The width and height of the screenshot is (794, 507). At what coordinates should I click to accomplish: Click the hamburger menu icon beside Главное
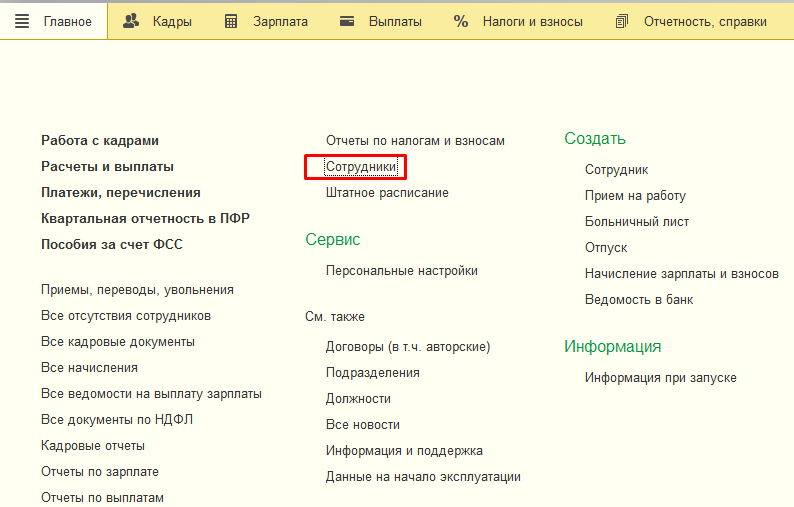click(22, 21)
